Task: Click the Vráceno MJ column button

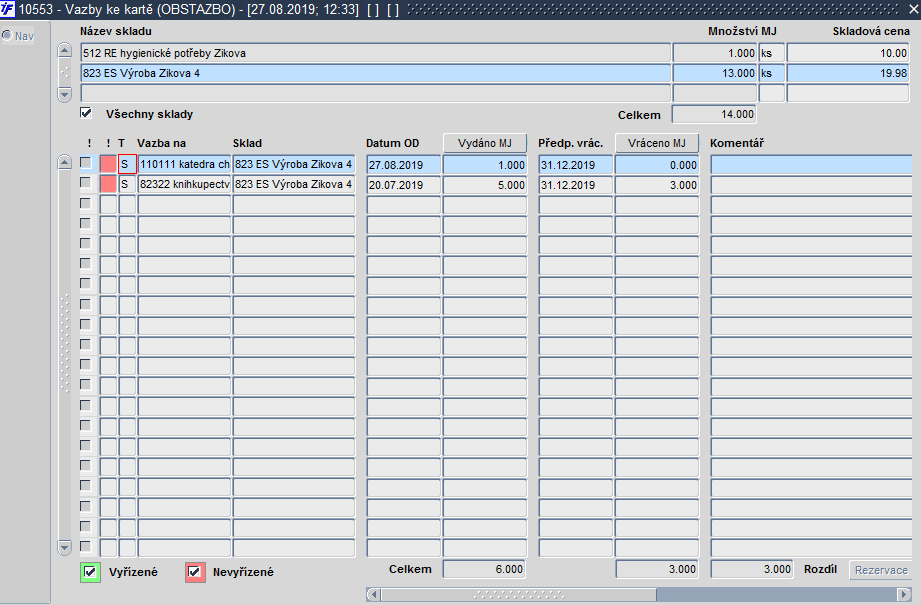Action: click(657, 143)
